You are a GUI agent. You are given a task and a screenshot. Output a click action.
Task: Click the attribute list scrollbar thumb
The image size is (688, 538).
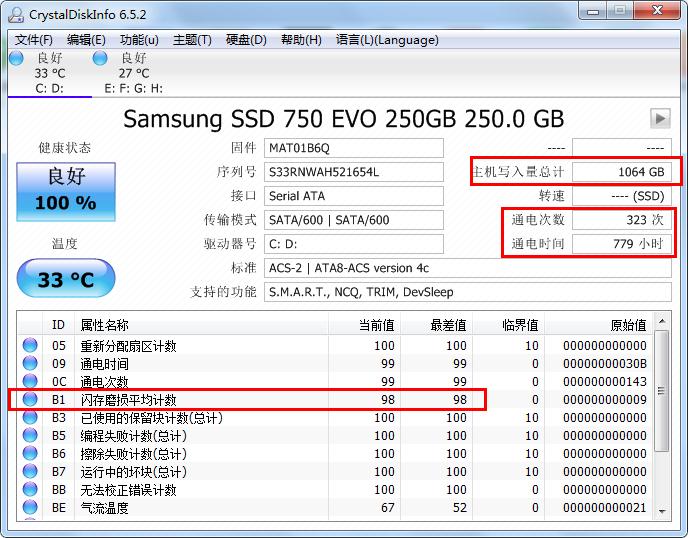tap(662, 391)
